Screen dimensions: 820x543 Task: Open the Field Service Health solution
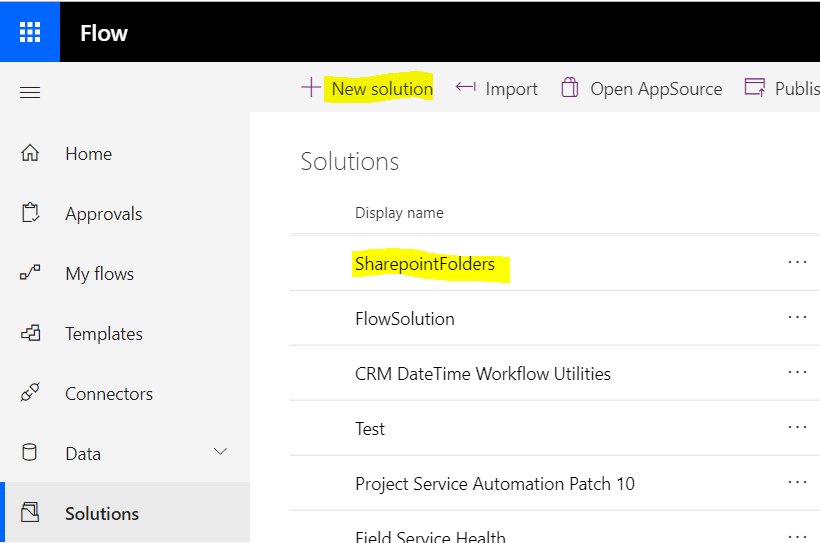coord(430,536)
